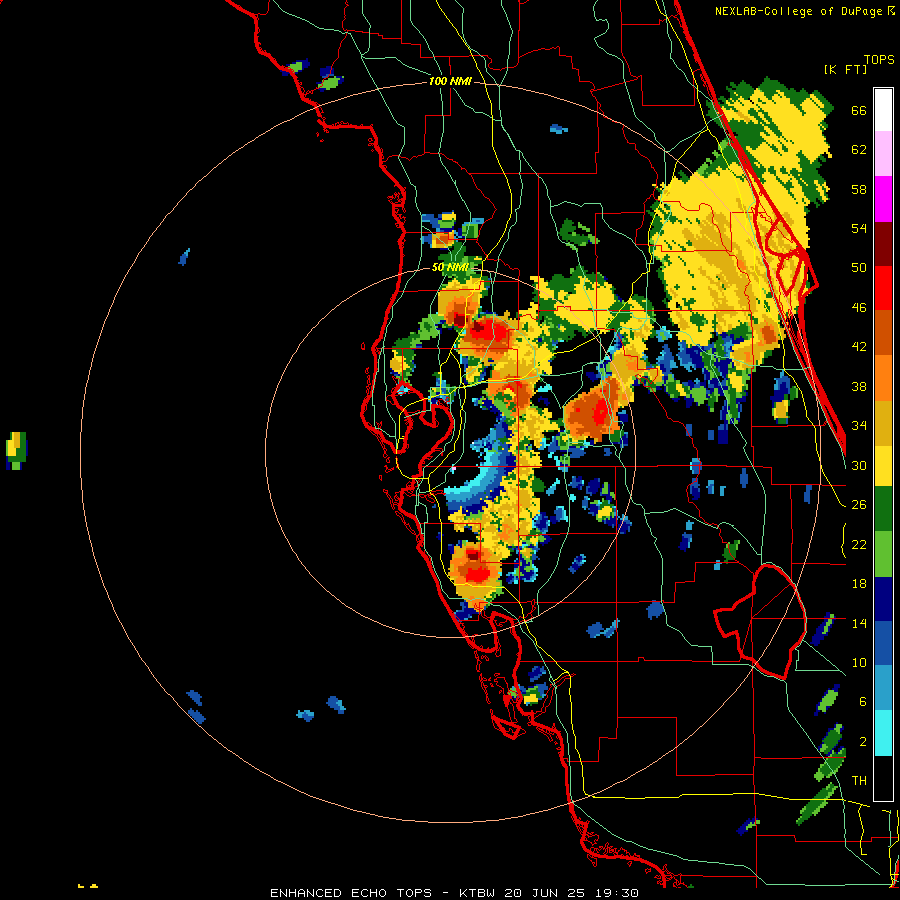Image resolution: width=900 pixels, height=900 pixels.
Task: Click the 26 value on the legend
Action: coord(859,505)
